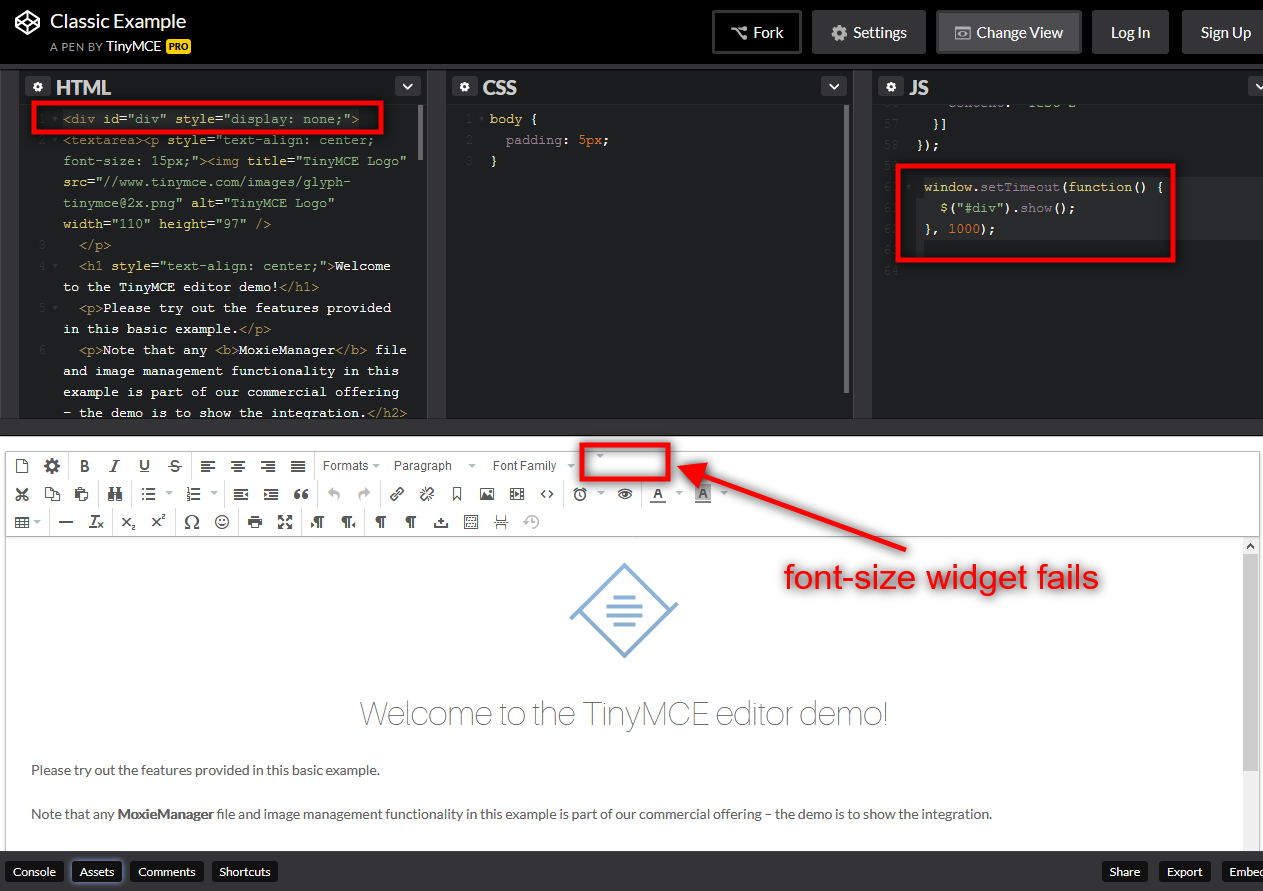The height and width of the screenshot is (891, 1263).
Task: Set right-to-left text direction icon
Action: 348,522
